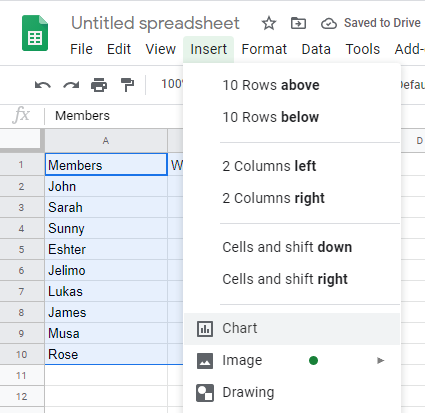Select column A header

(x=106, y=141)
